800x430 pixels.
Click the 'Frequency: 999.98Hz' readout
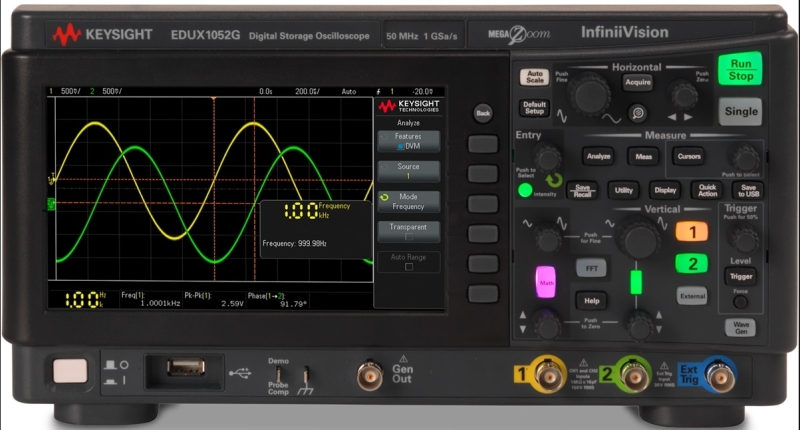point(294,244)
